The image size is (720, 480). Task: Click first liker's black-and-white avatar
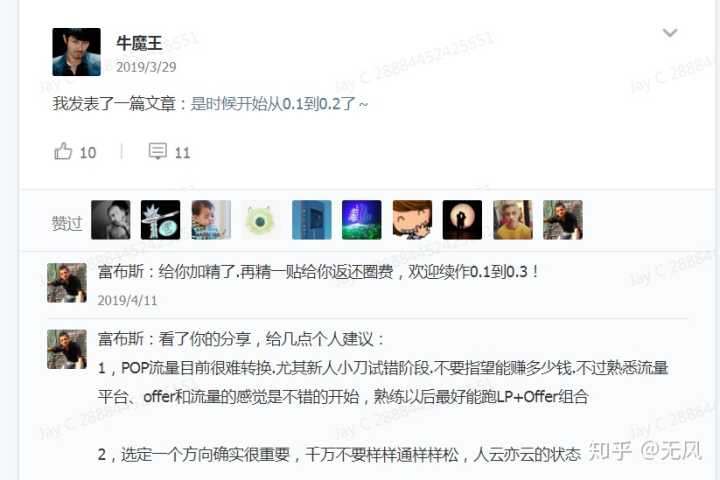point(111,220)
